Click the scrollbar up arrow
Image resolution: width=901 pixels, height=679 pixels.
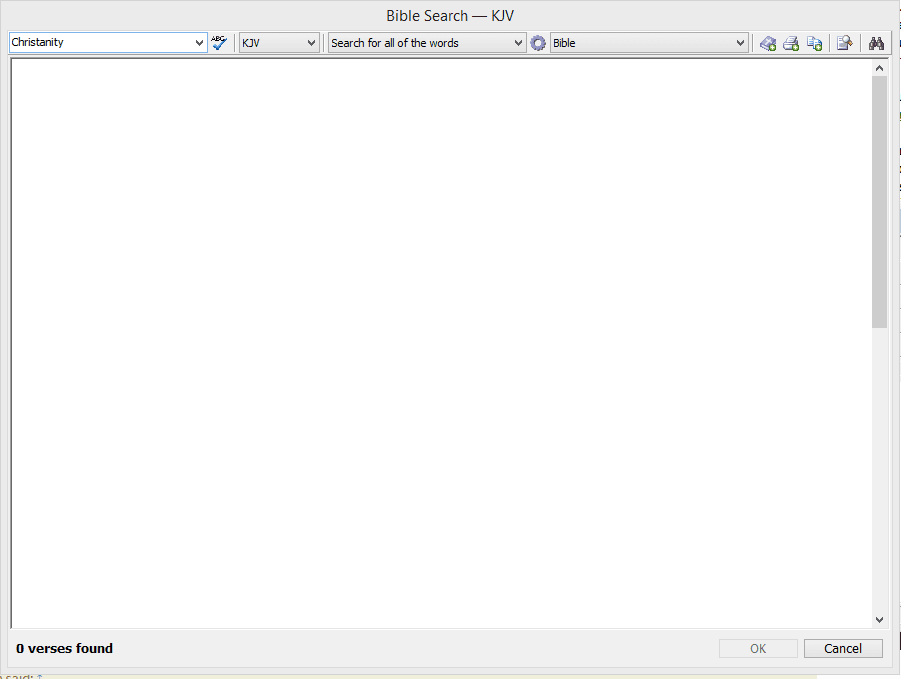[x=879, y=68]
